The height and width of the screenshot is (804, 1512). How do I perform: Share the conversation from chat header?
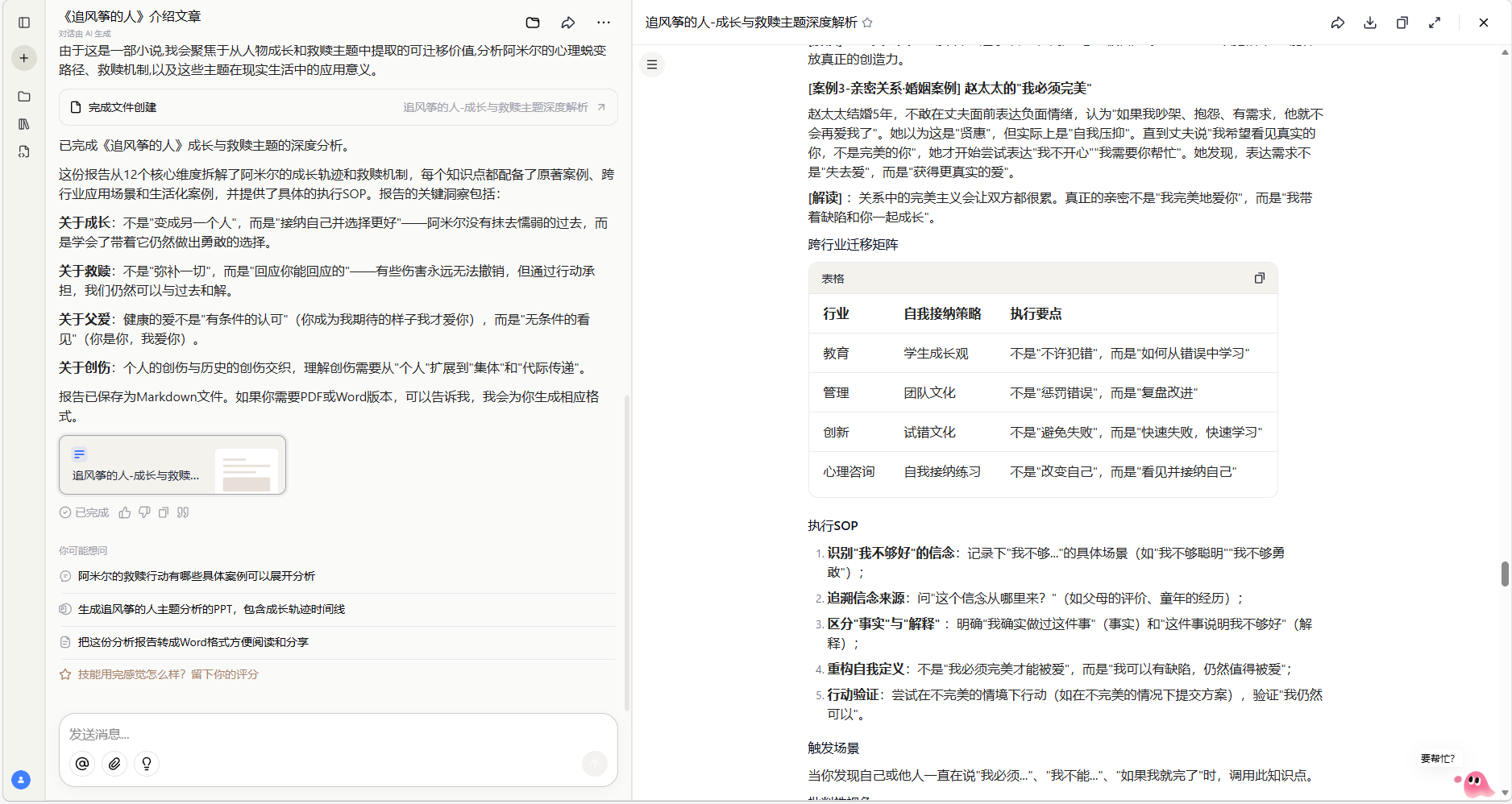pos(568,23)
